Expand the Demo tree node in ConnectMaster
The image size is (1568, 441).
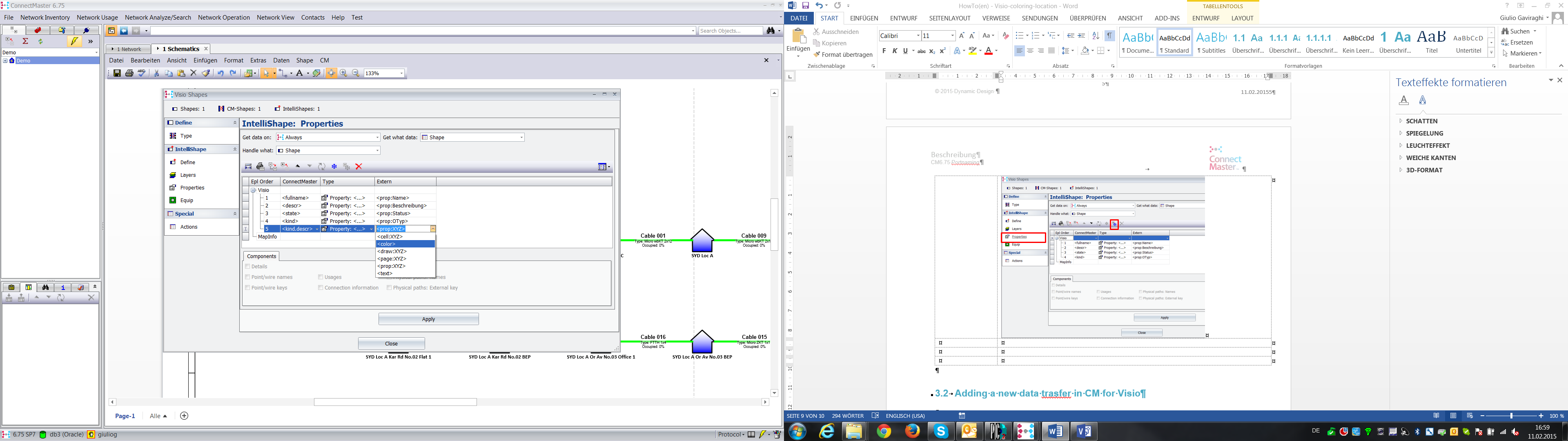(5, 61)
